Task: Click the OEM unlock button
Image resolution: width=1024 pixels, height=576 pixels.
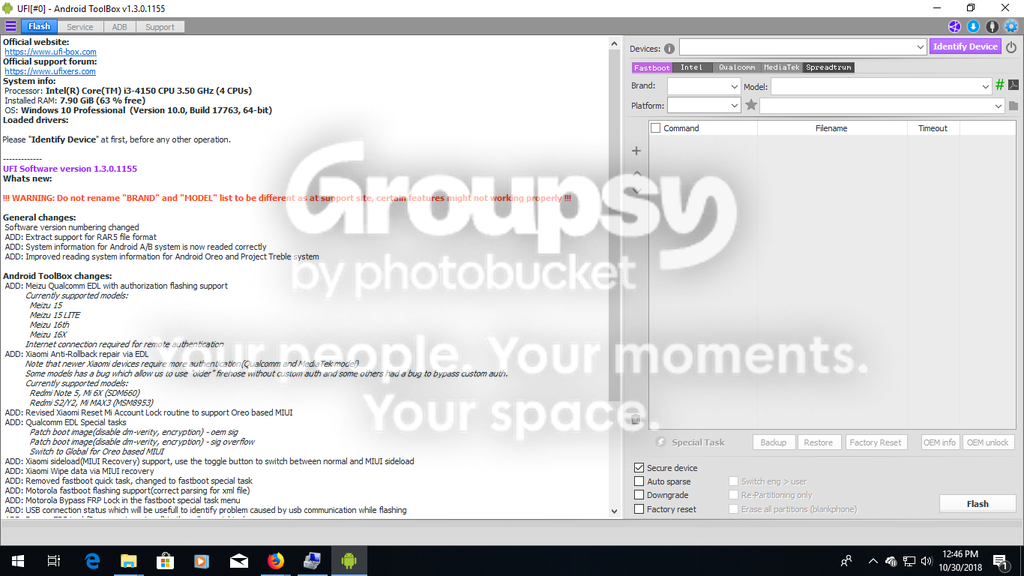Action: click(x=987, y=442)
